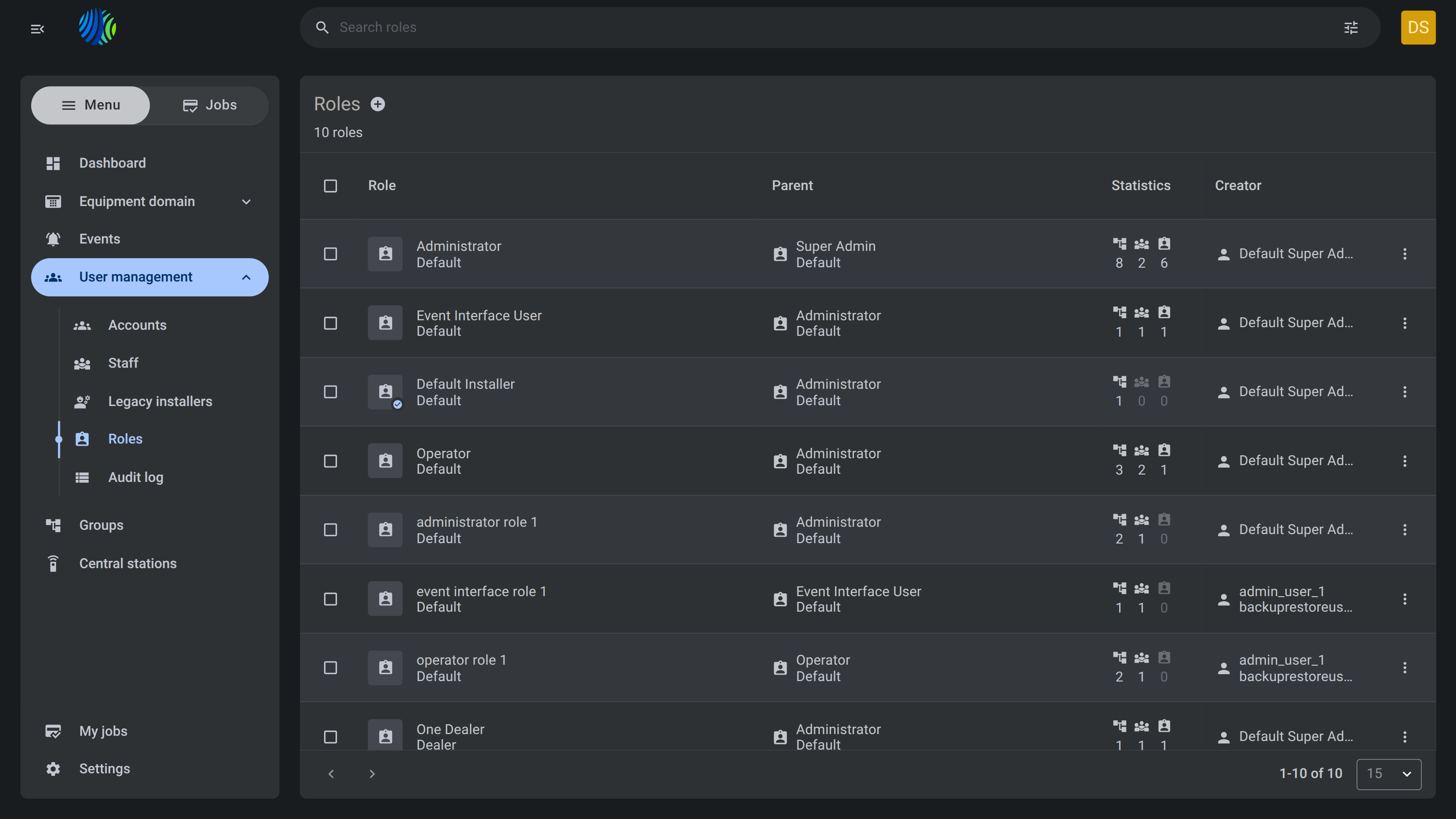Collapse the User management section

click(149, 277)
